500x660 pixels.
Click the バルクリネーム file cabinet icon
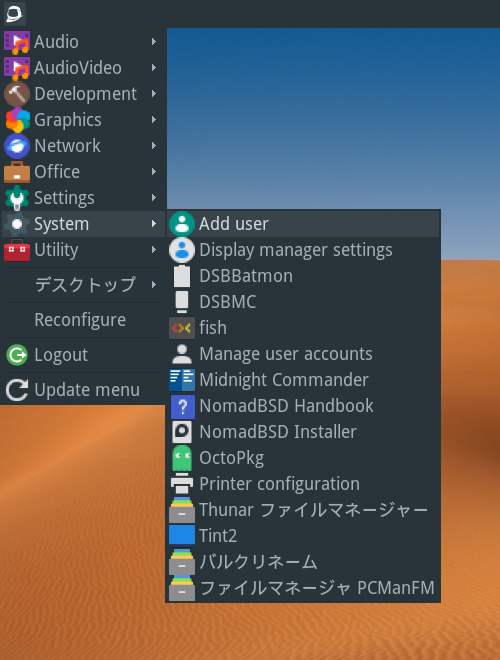[182, 562]
